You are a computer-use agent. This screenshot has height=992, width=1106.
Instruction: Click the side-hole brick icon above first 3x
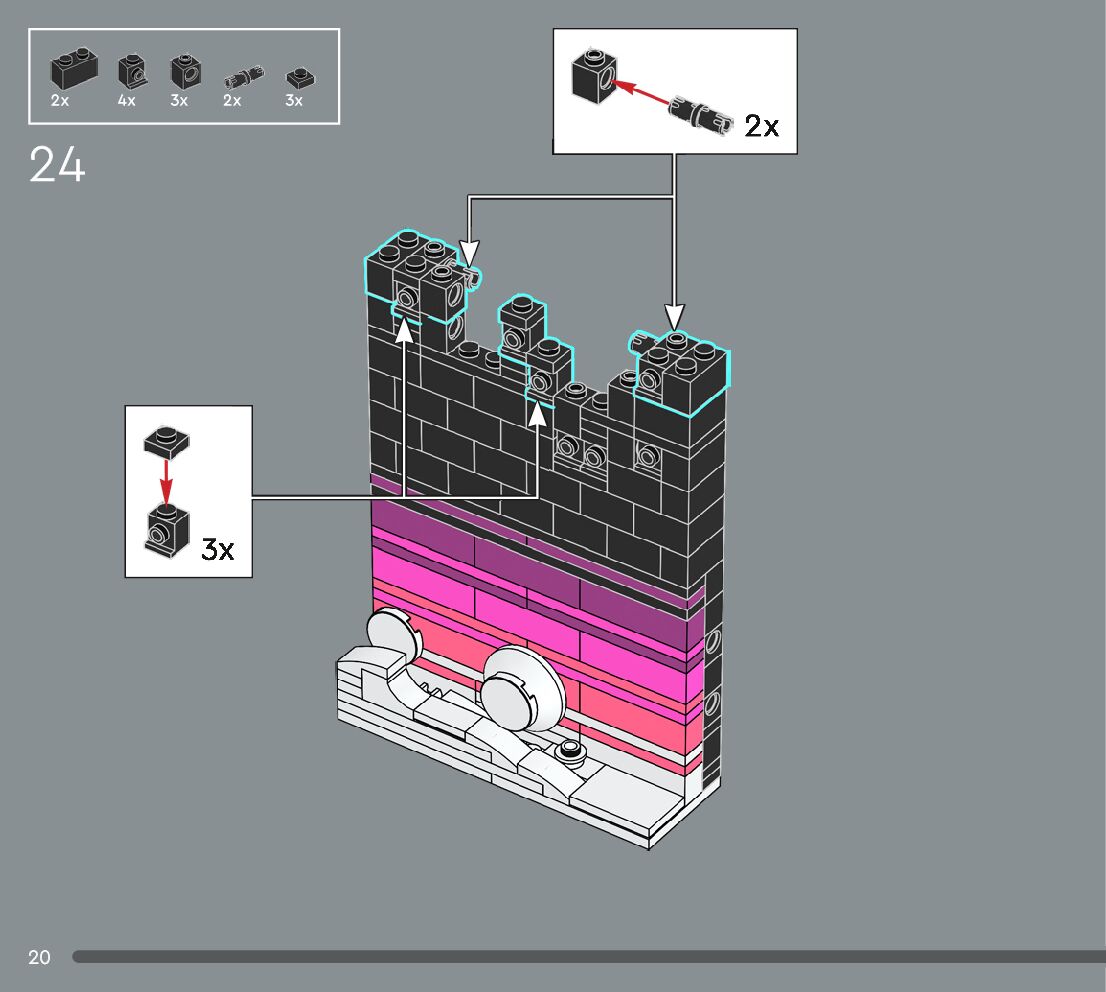(x=184, y=71)
